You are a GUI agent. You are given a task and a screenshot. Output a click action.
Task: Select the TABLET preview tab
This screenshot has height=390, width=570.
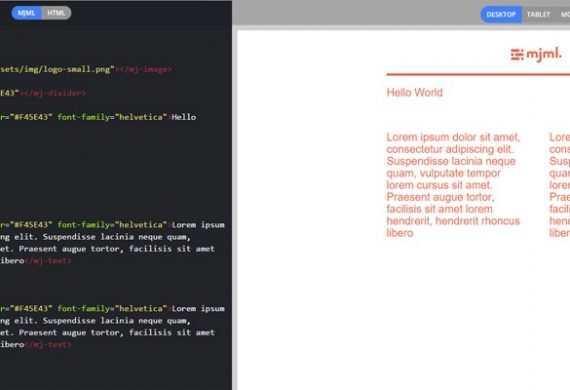pyautogui.click(x=538, y=15)
